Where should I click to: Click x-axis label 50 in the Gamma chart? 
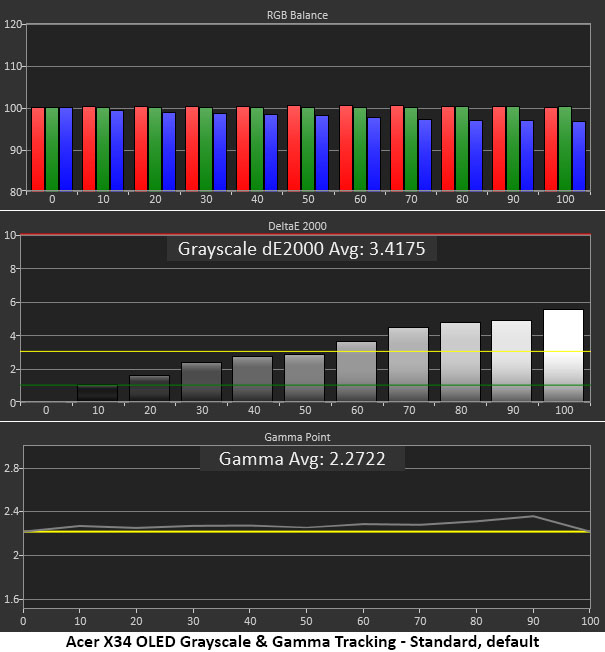(306, 621)
